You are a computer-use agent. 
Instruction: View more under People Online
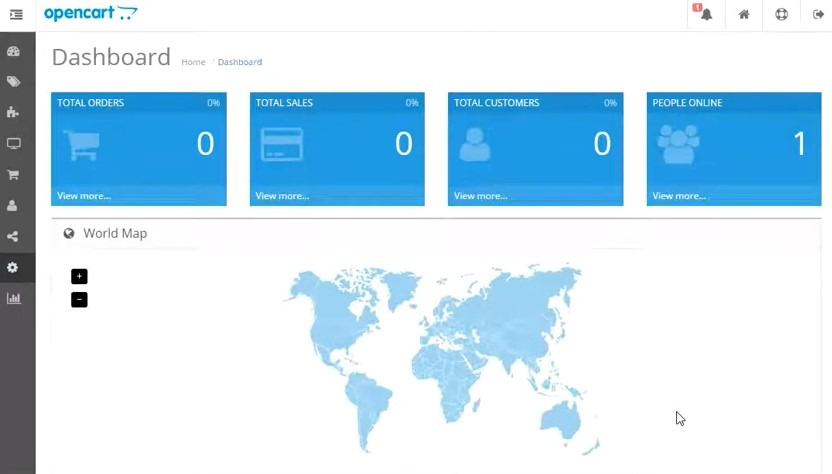point(679,196)
